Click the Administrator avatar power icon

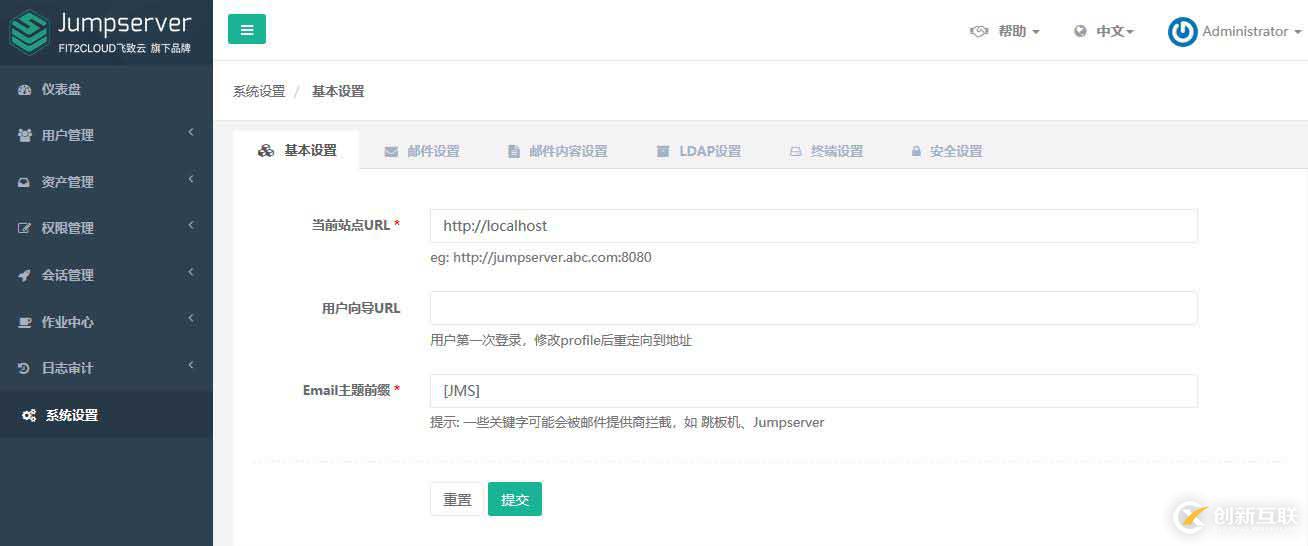pyautogui.click(x=1183, y=32)
